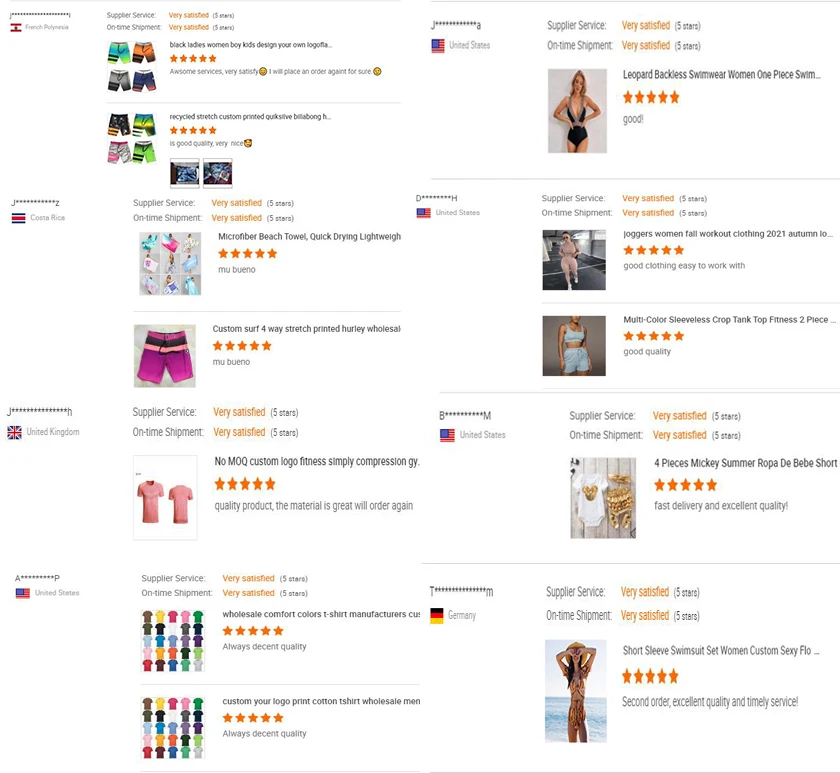
Task: Click the French Polynesia flag icon
Action: [x=16, y=27]
